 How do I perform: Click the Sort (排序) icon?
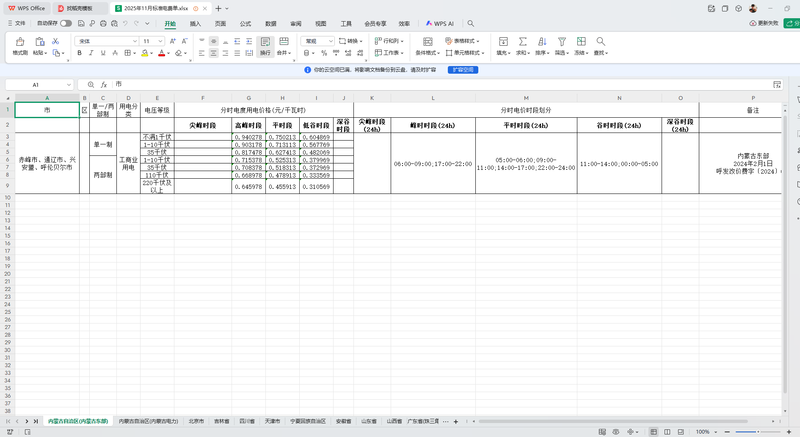[x=541, y=42]
